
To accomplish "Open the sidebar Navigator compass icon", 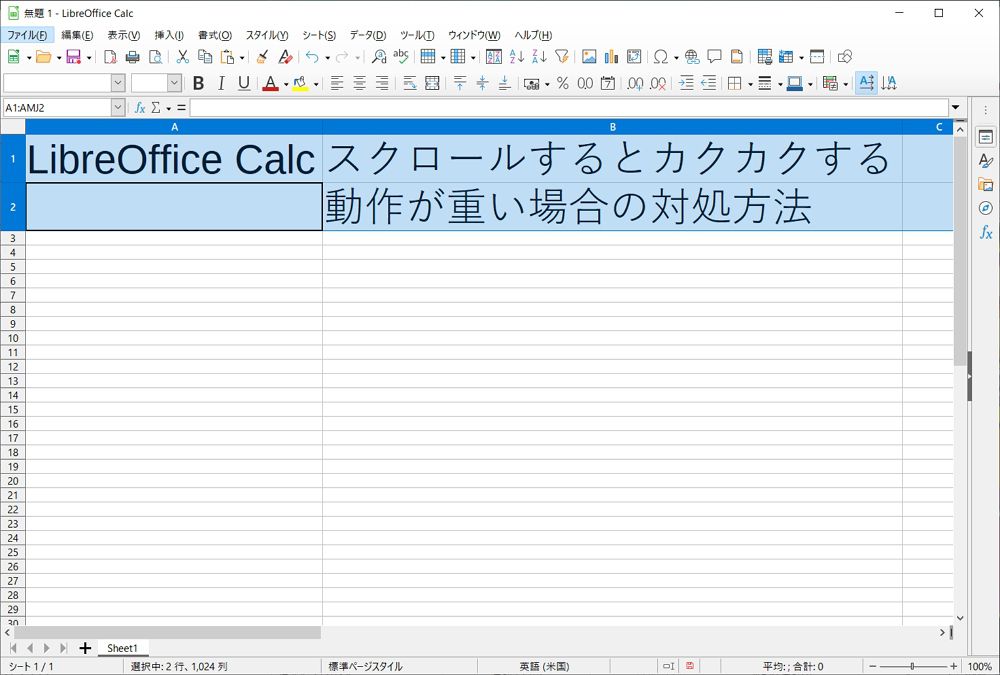I will coord(986,208).
